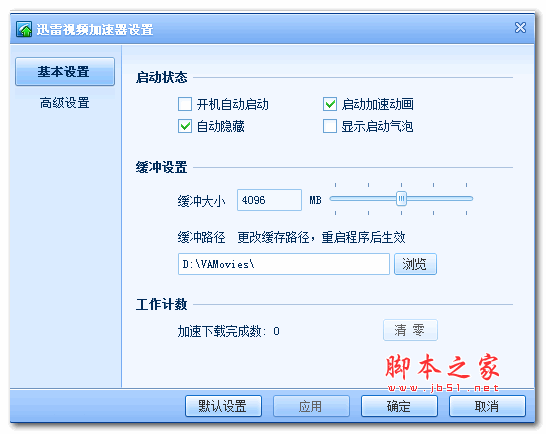
Task: Click the 缓冲大小 label
Action: pyautogui.click(x=201, y=201)
